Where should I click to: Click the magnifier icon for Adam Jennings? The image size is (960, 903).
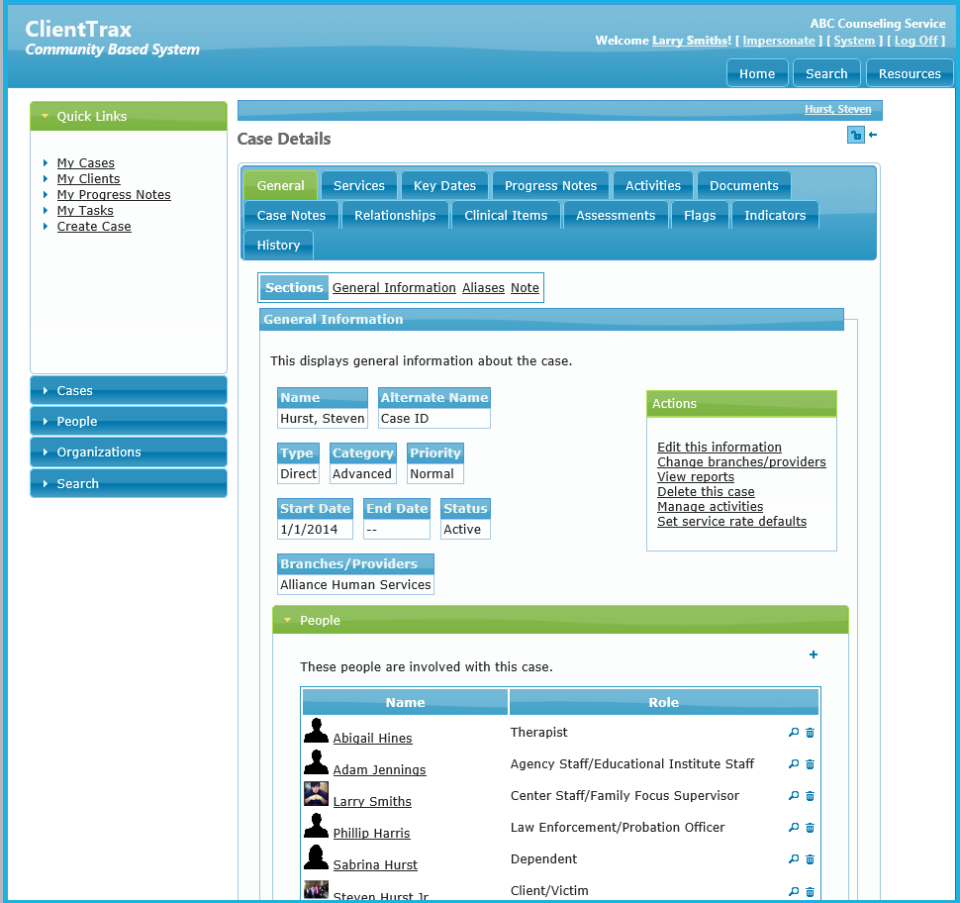click(x=796, y=764)
